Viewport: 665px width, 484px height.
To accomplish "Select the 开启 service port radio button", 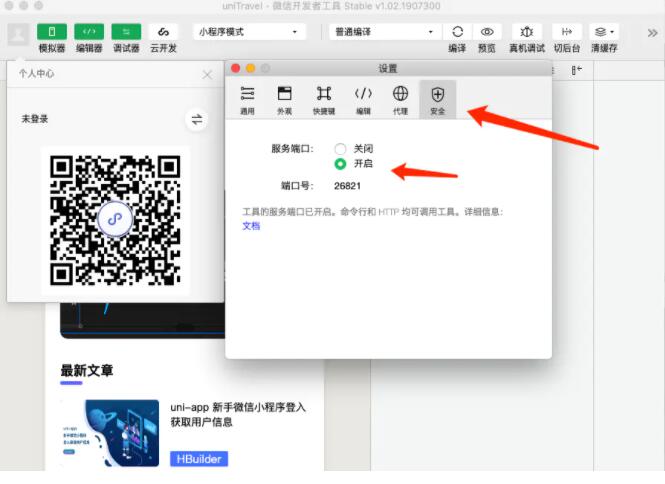I will (x=341, y=163).
